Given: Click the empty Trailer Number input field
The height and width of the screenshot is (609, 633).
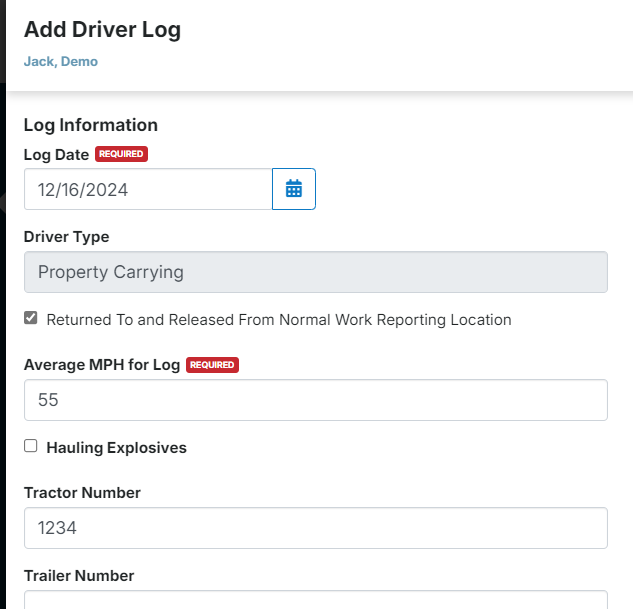Looking at the screenshot, I should pos(316,600).
